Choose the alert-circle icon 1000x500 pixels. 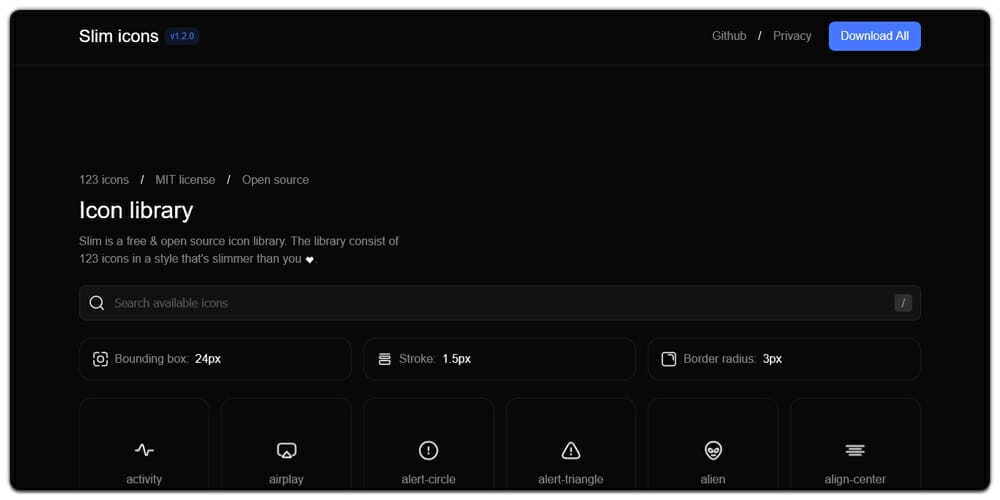click(x=428, y=450)
